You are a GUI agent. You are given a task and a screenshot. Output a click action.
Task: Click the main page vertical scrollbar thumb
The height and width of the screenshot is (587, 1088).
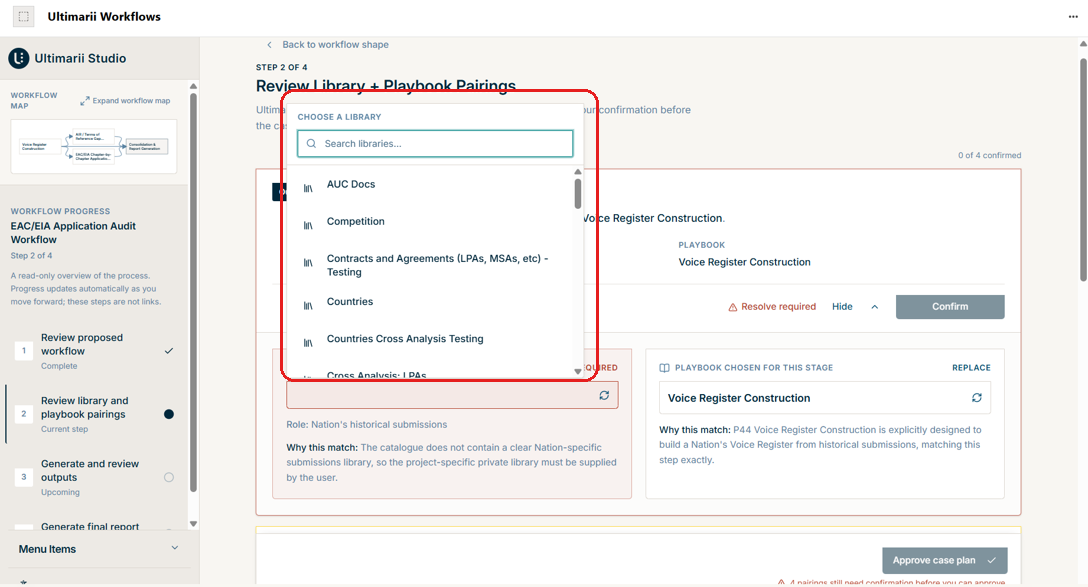pyautogui.click(x=1083, y=169)
